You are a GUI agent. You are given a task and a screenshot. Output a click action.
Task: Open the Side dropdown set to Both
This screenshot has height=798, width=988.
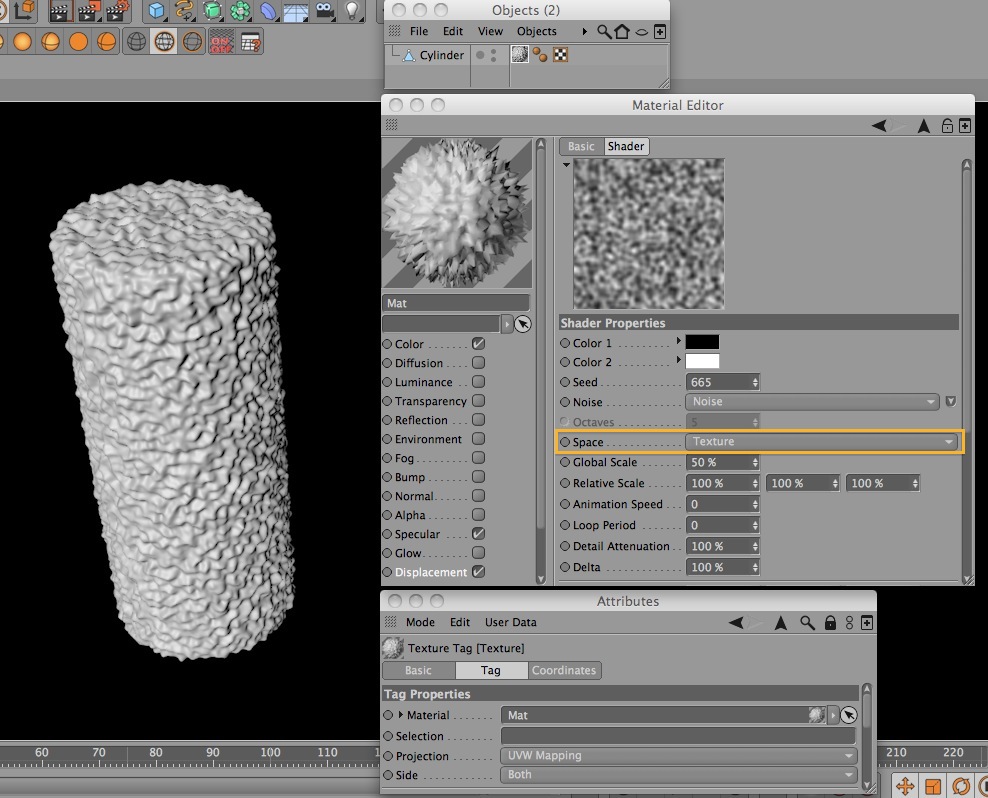click(x=678, y=775)
